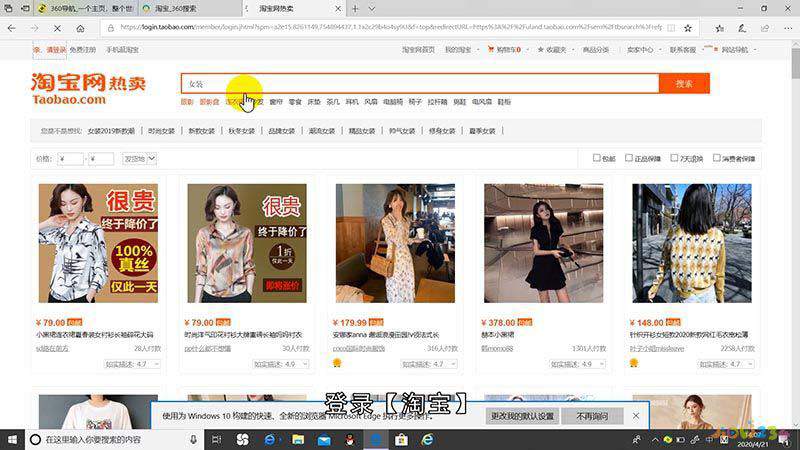This screenshot has height=450, width=800.
Task: Click the 时尚女装 related search link
Action: [x=161, y=131]
